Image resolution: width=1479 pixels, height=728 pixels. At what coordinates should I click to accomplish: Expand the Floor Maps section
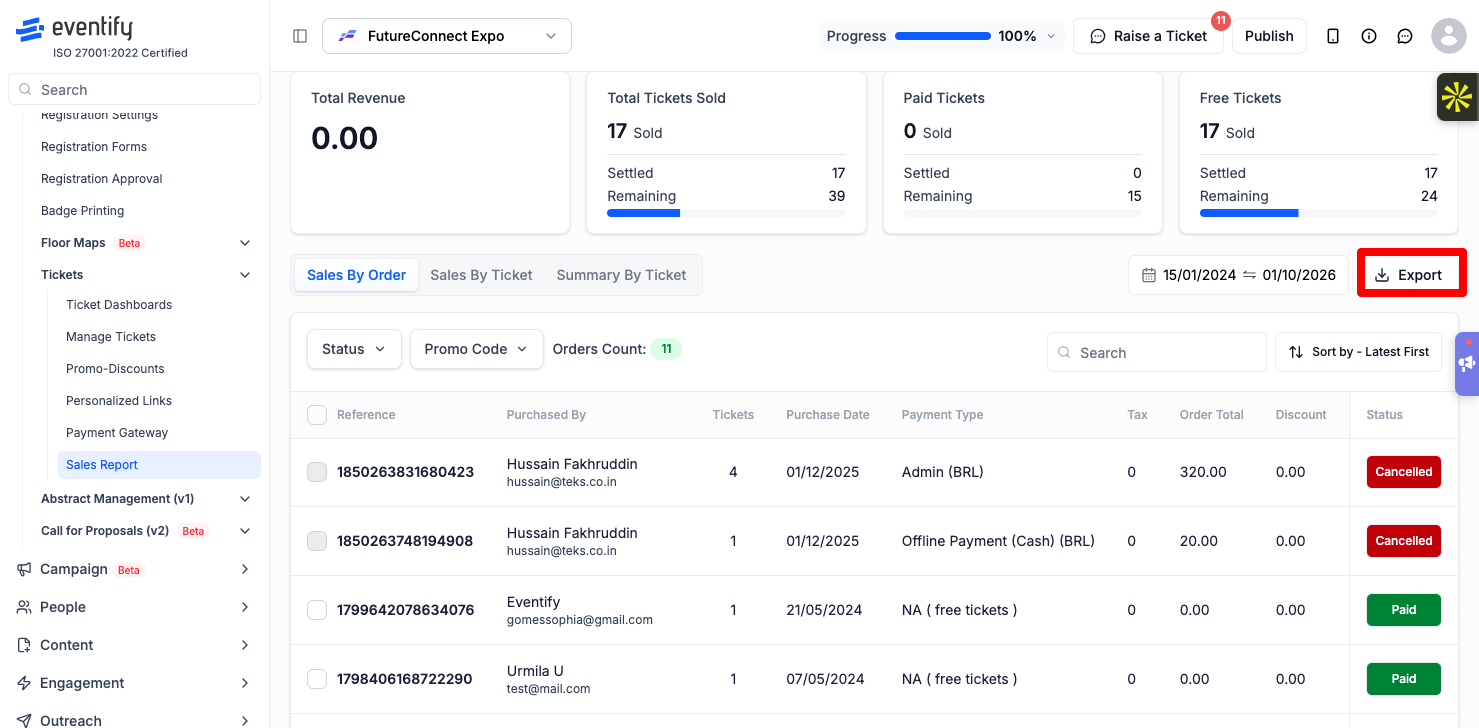245,243
